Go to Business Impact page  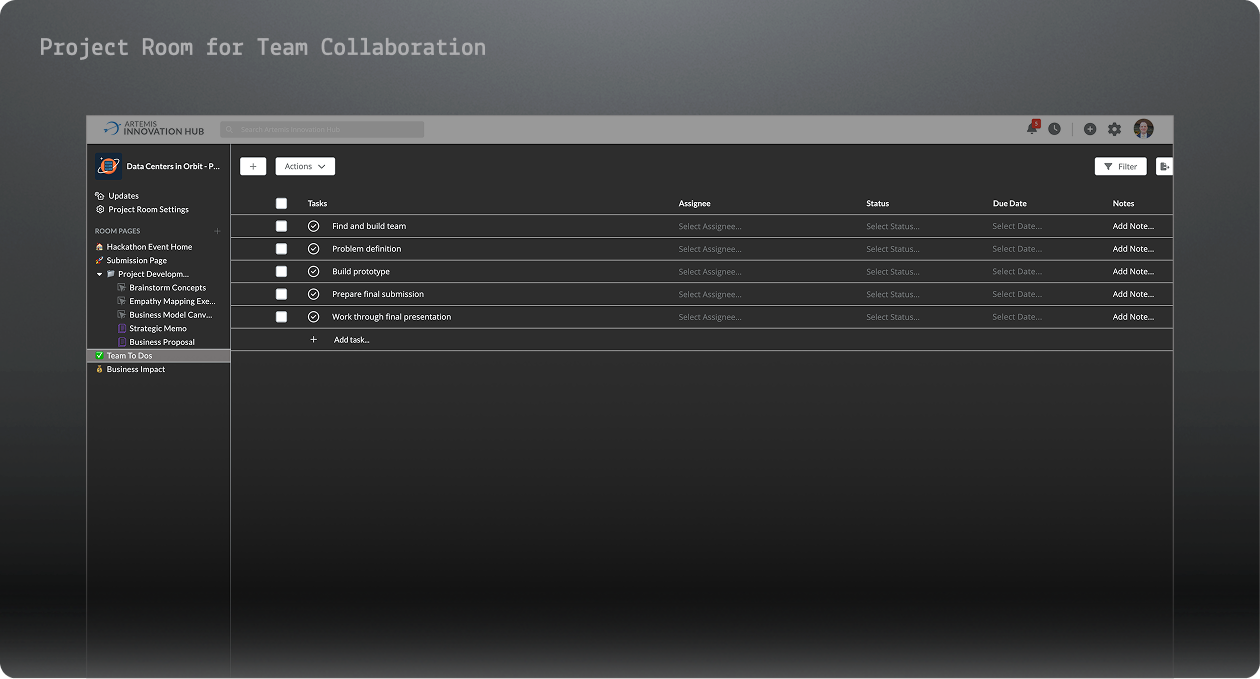[136, 369]
